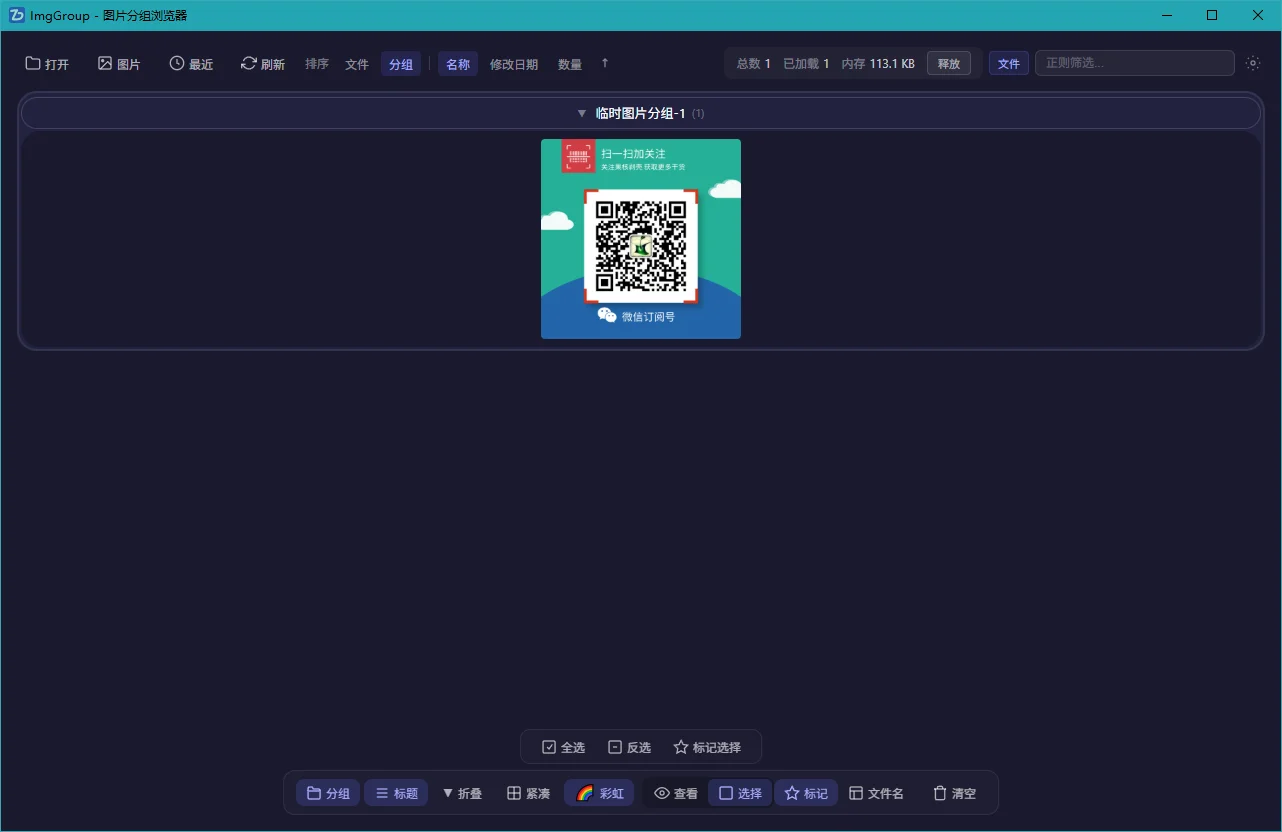
Task: Collapse groups with 折叠
Action: pyautogui.click(x=462, y=793)
